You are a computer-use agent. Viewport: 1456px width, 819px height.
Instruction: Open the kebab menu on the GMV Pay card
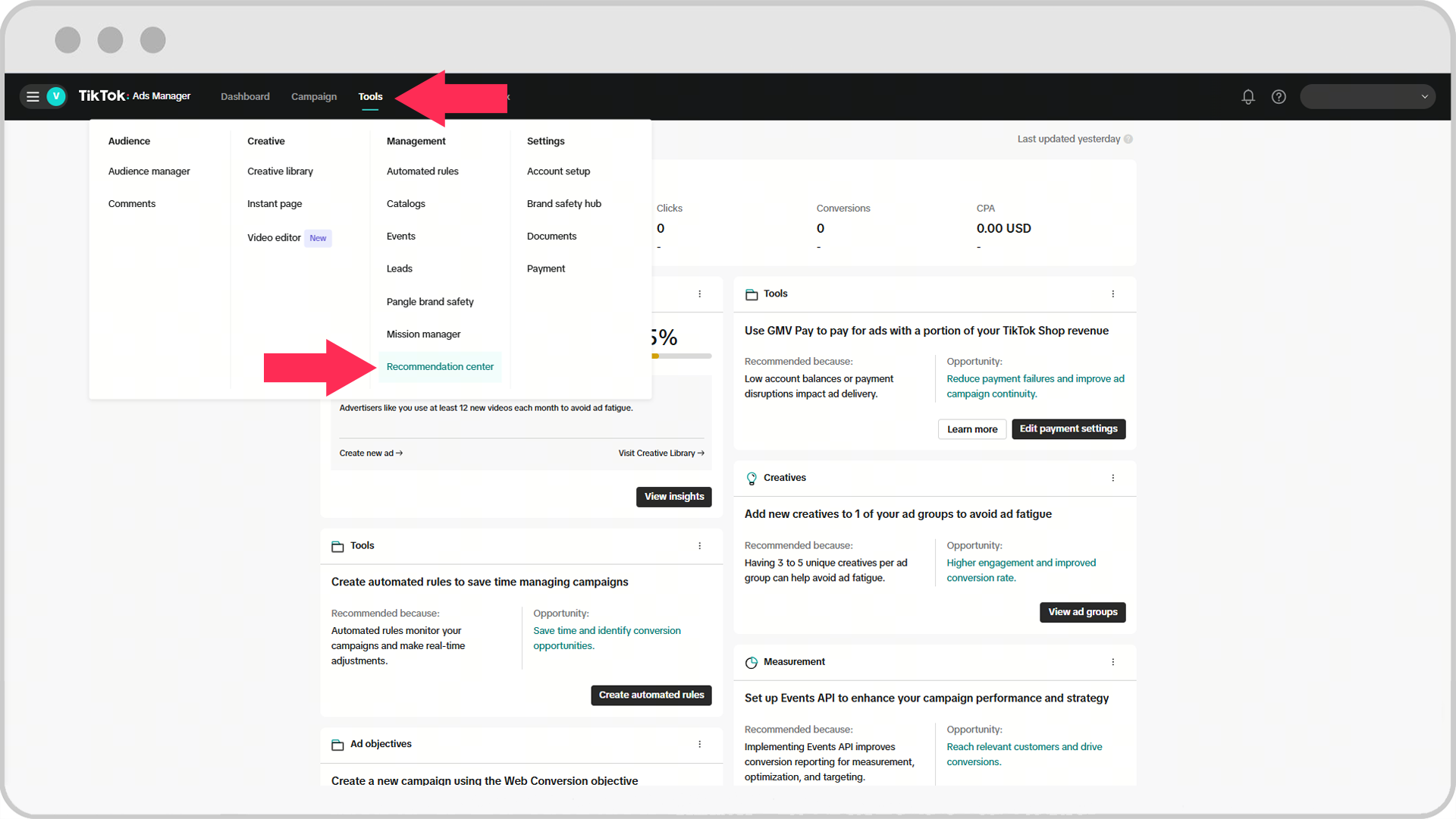click(1113, 294)
